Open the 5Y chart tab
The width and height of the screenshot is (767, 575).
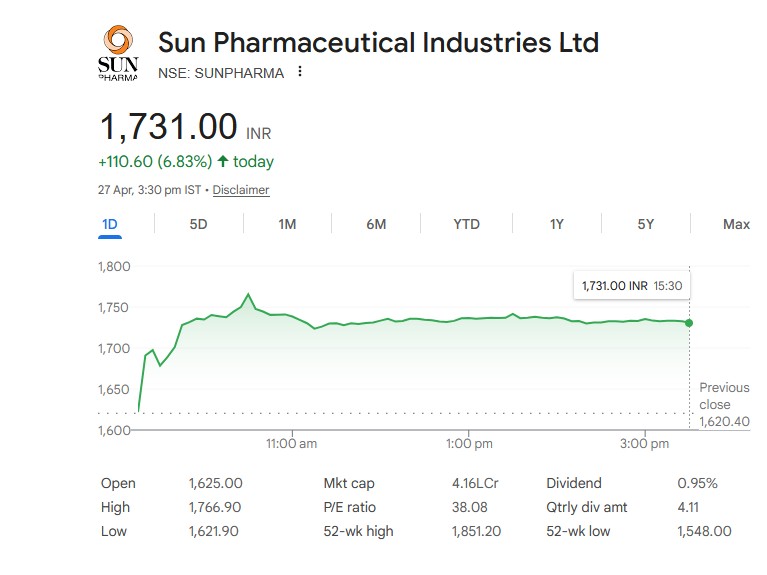[x=646, y=224]
